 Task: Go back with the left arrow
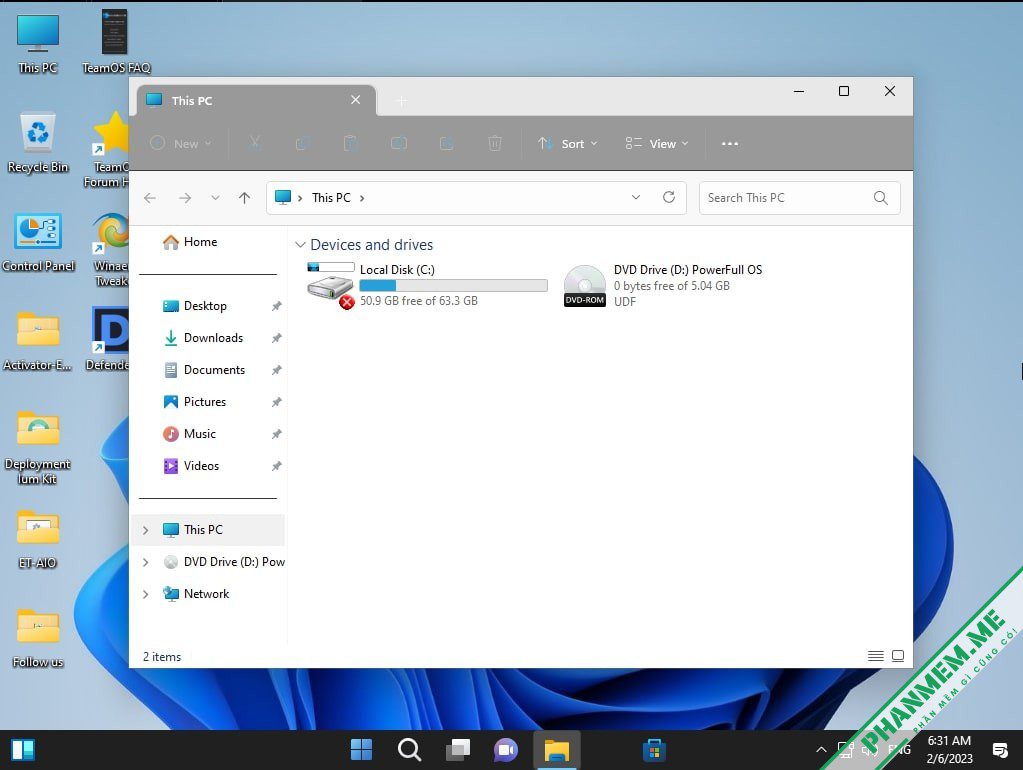pyautogui.click(x=150, y=198)
